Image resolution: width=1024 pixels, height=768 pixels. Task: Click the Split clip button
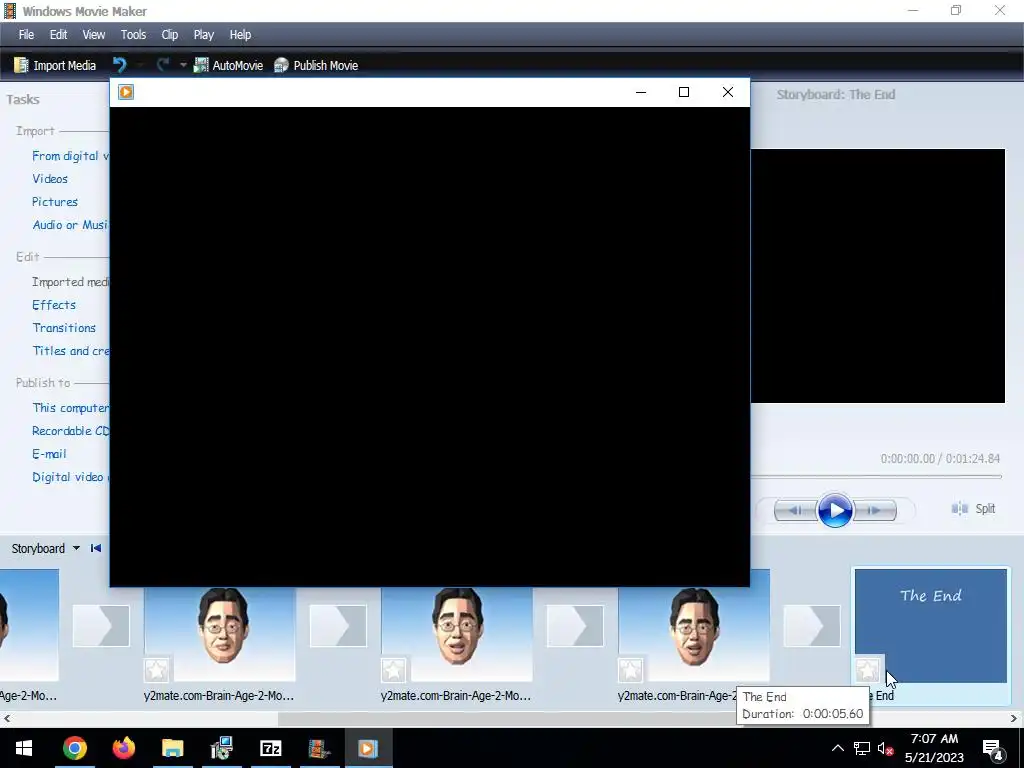[973, 509]
